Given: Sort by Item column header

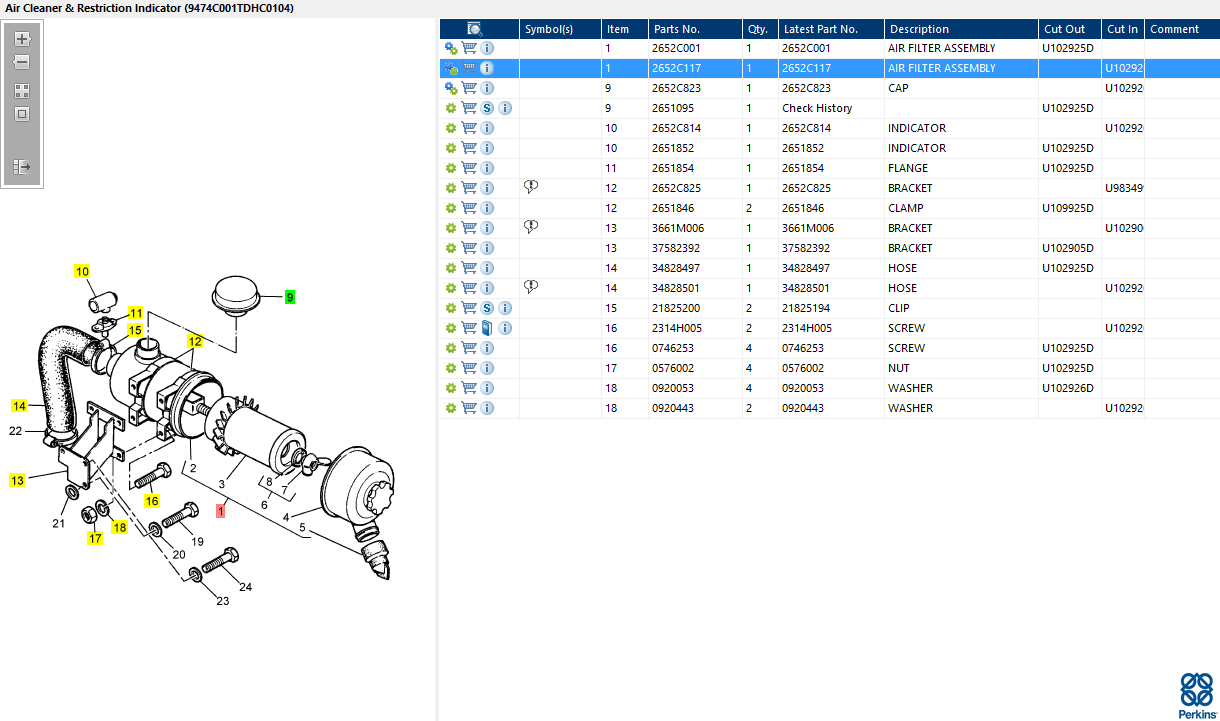Looking at the screenshot, I should click(x=625, y=29).
